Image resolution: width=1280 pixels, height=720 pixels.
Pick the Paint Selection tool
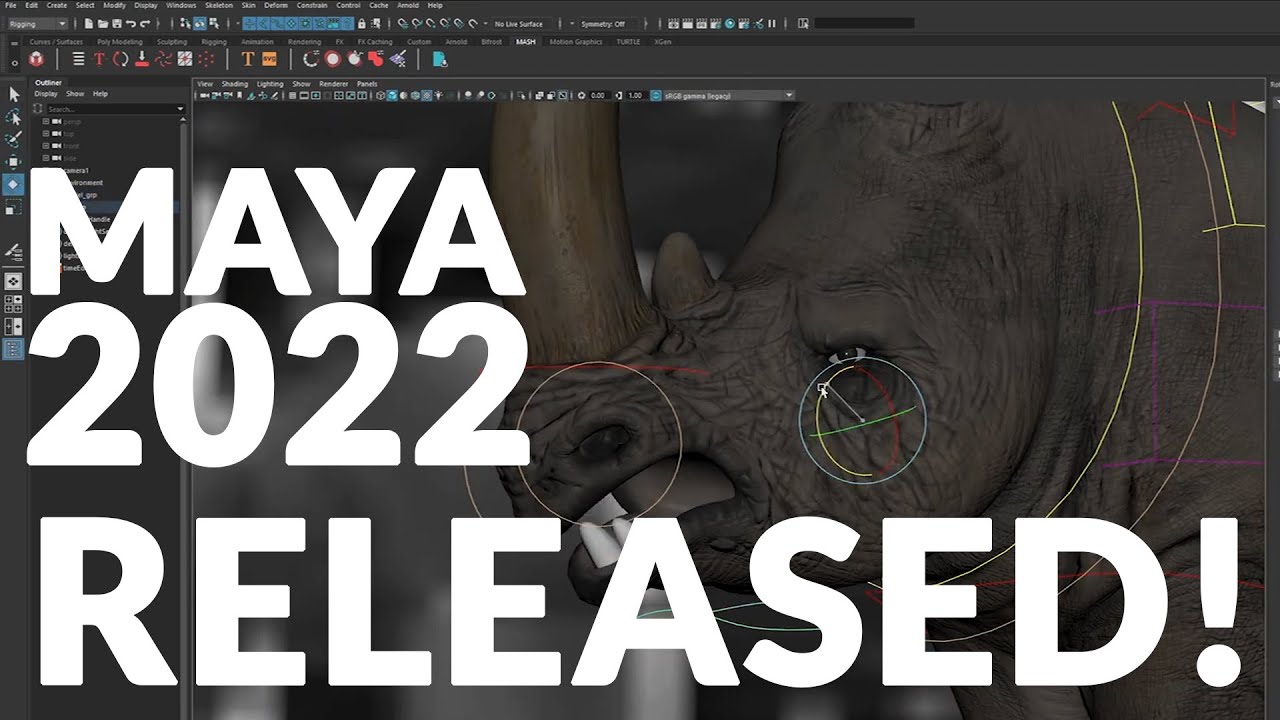click(x=14, y=139)
